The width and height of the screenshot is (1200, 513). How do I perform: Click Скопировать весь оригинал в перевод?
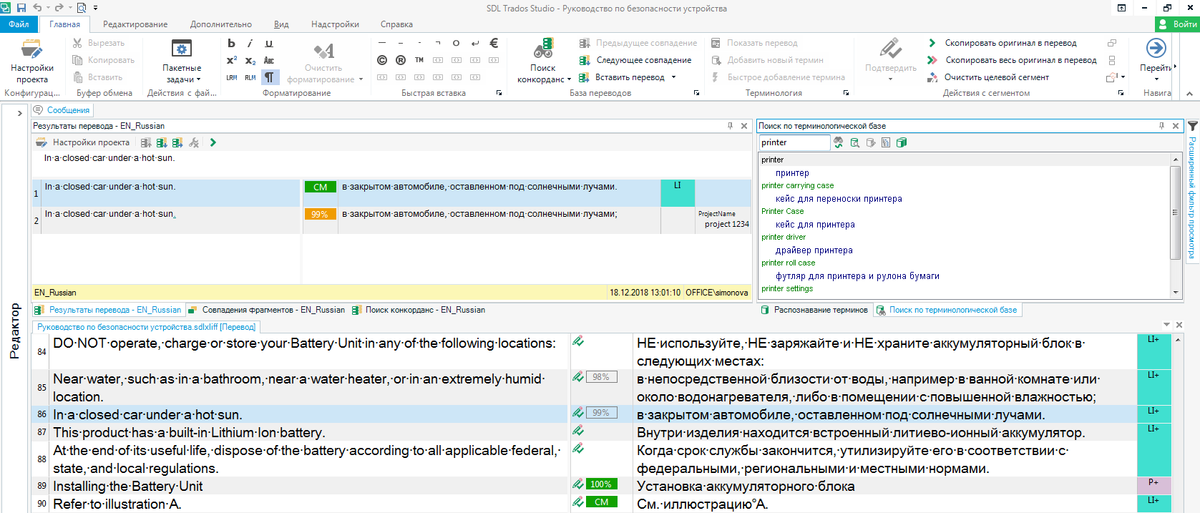point(1012,60)
